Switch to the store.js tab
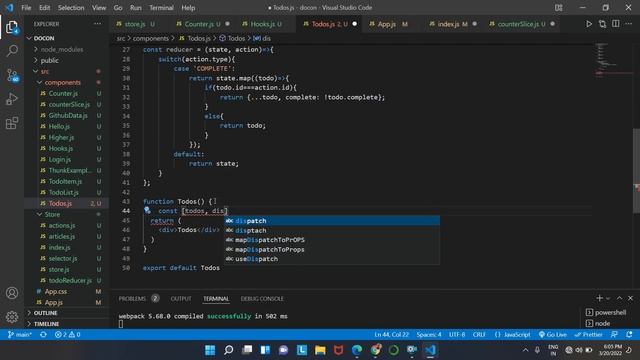This screenshot has width=640, height=360. [136, 24]
